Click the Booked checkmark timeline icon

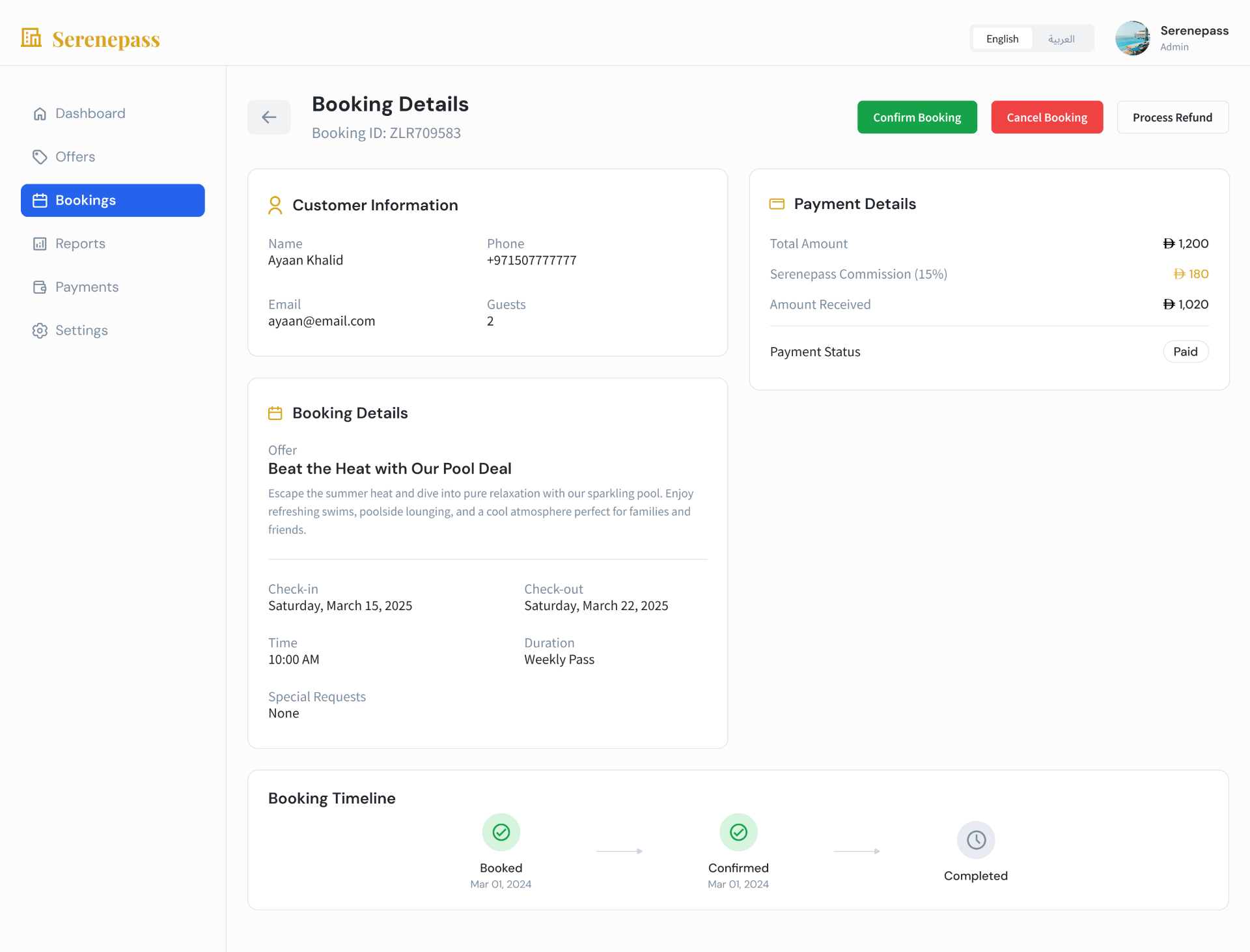[501, 832]
